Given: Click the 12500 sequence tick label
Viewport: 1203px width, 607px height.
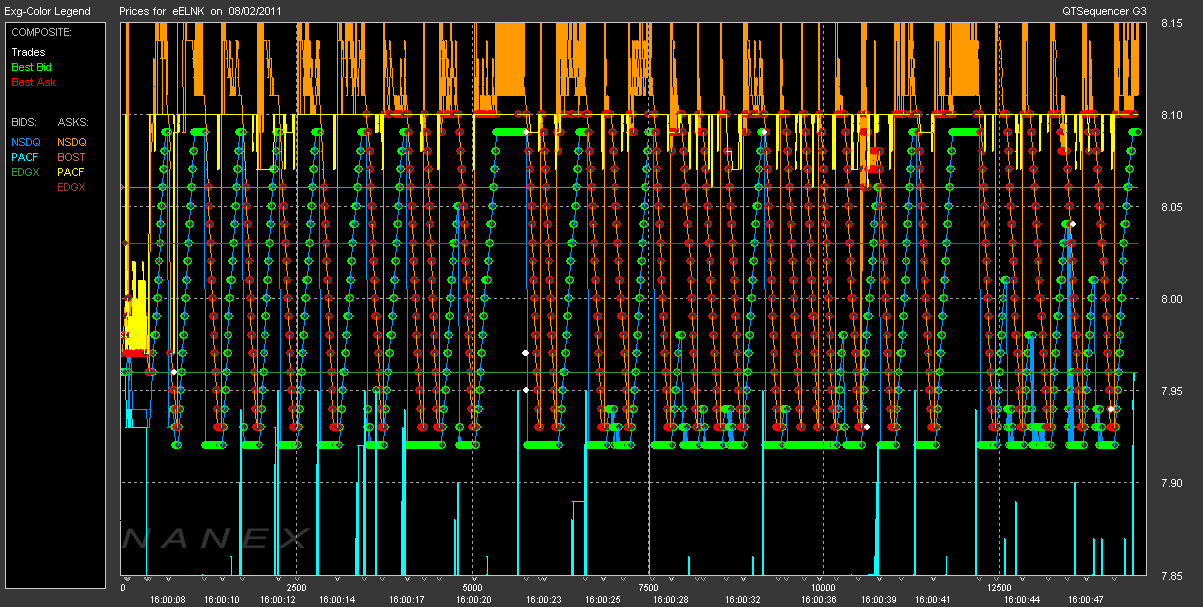Looking at the screenshot, I should point(998,588).
